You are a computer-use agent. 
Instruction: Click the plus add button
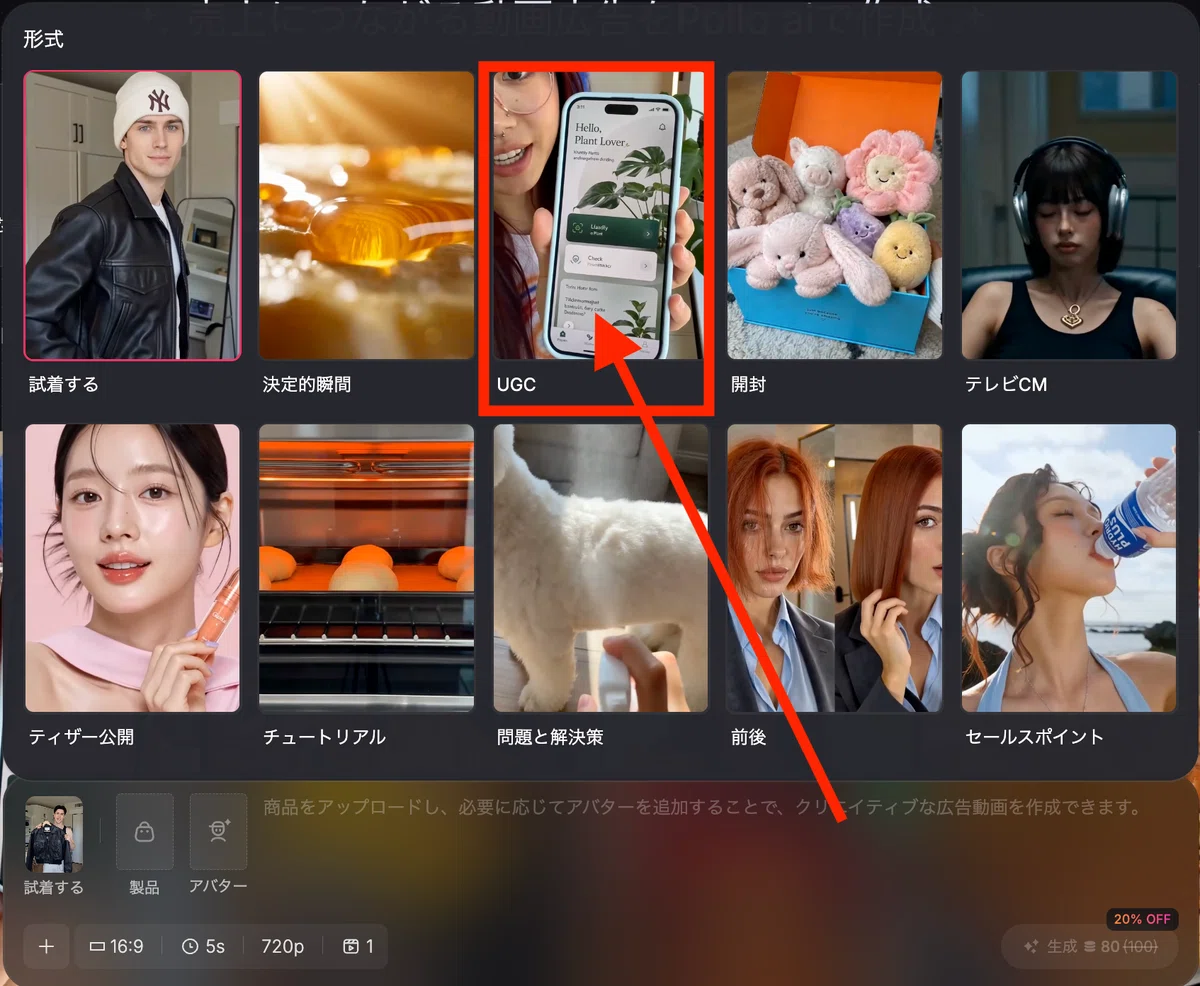pyautogui.click(x=46, y=946)
